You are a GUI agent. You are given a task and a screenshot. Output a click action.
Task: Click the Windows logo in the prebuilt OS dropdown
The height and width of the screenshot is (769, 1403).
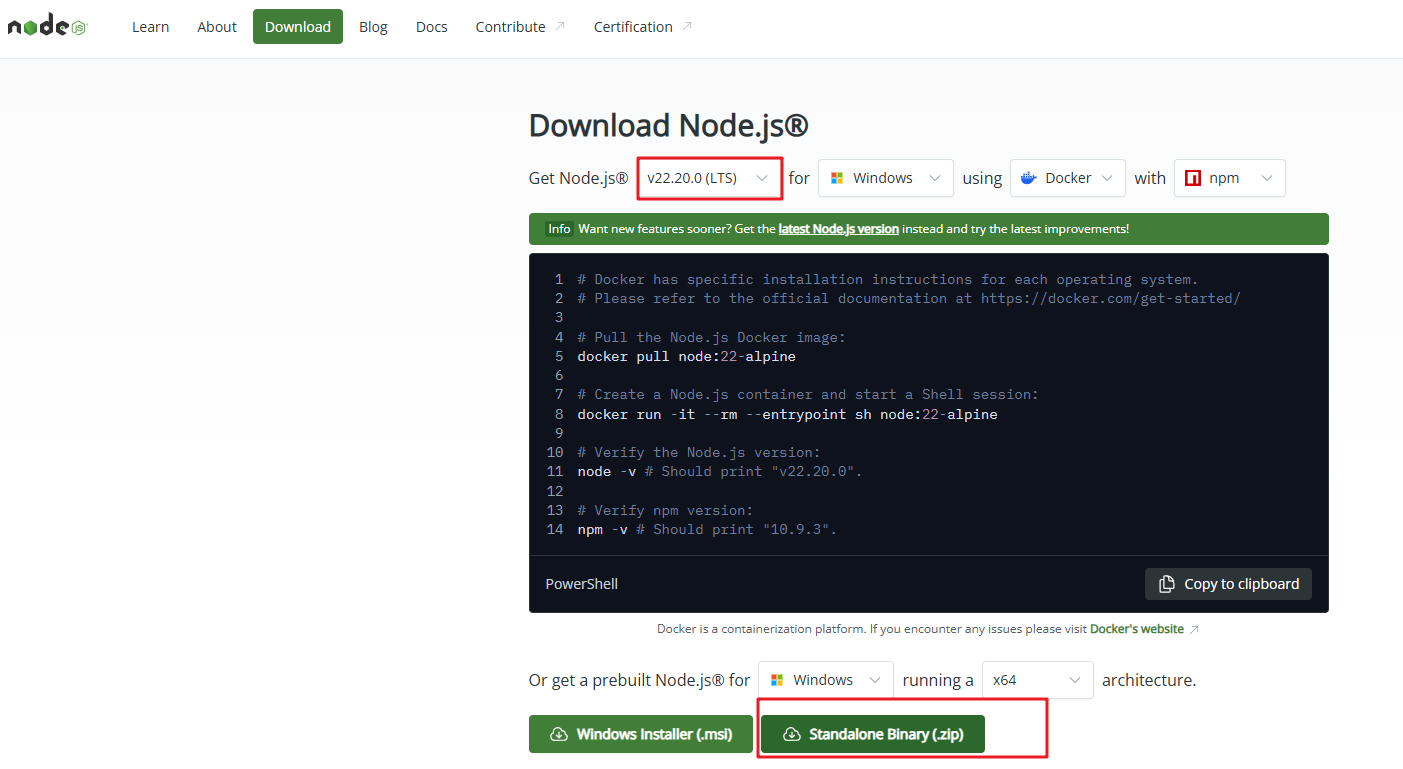tap(777, 680)
